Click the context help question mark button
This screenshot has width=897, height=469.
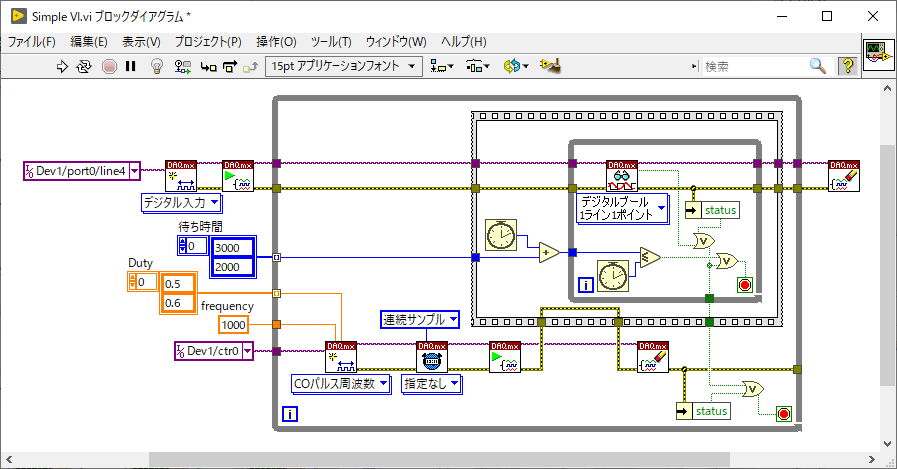[x=847, y=66]
